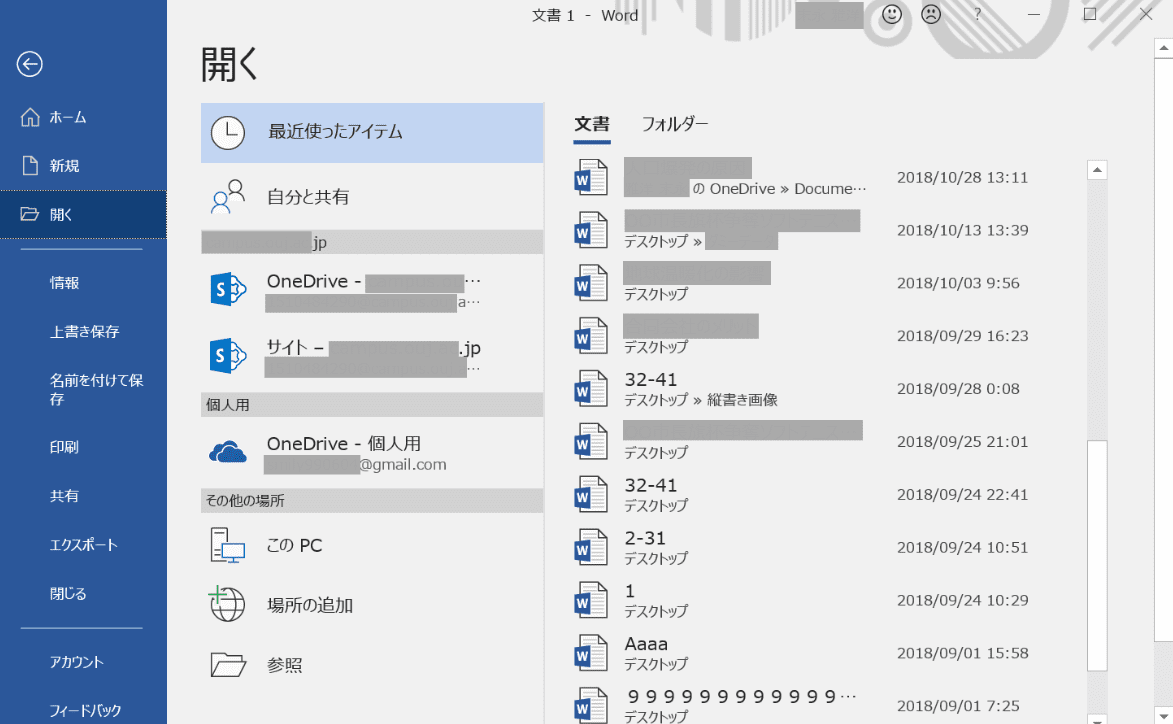Open 32-41 document dated 2018/09/24 22:41

tap(825, 495)
